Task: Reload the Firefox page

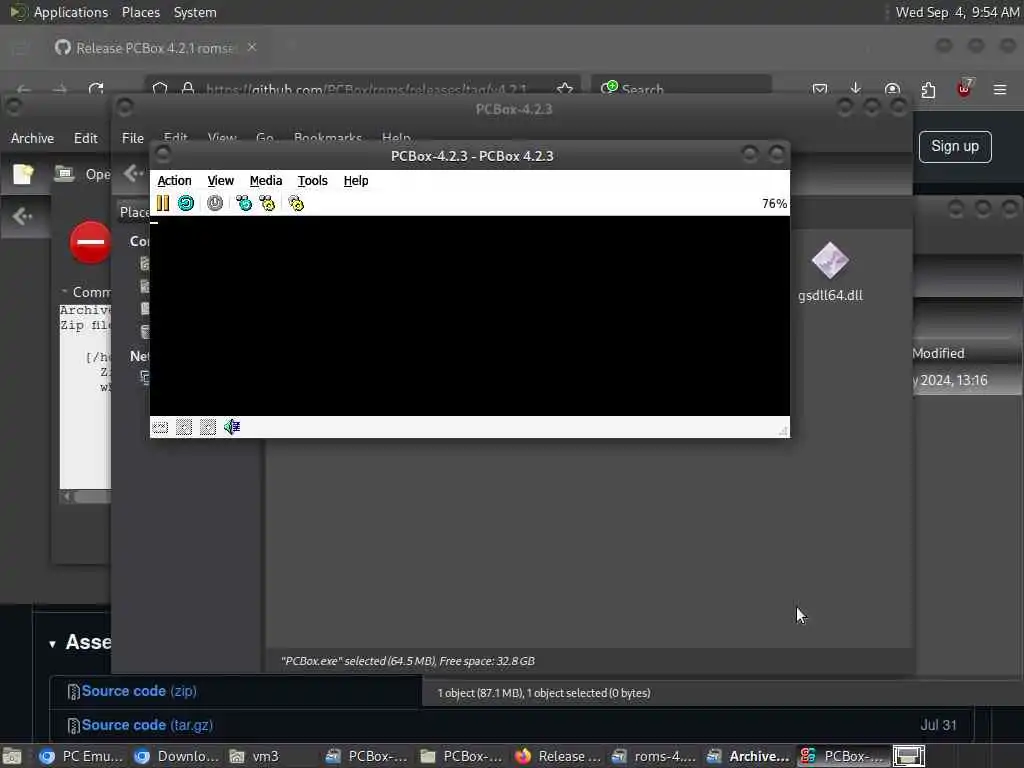Action: [96, 89]
